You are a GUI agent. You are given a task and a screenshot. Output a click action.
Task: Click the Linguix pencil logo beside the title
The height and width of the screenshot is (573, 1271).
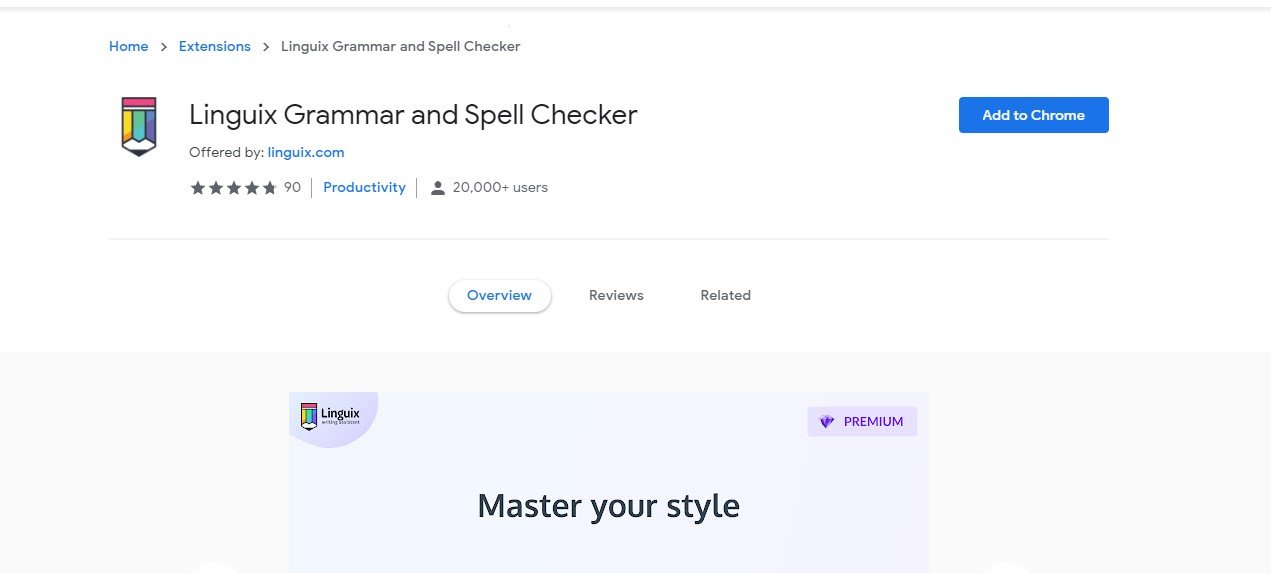(139, 126)
